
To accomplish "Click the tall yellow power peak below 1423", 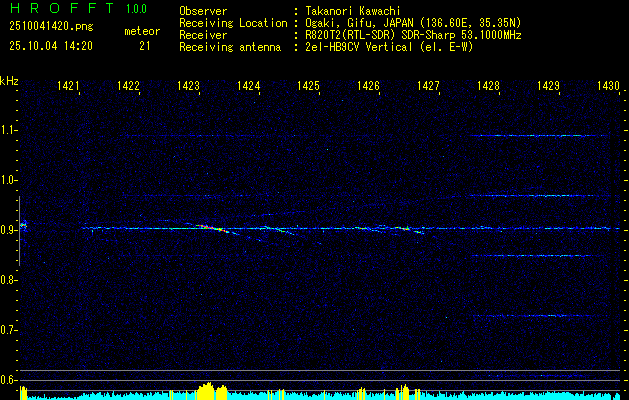I will click(207, 391).
